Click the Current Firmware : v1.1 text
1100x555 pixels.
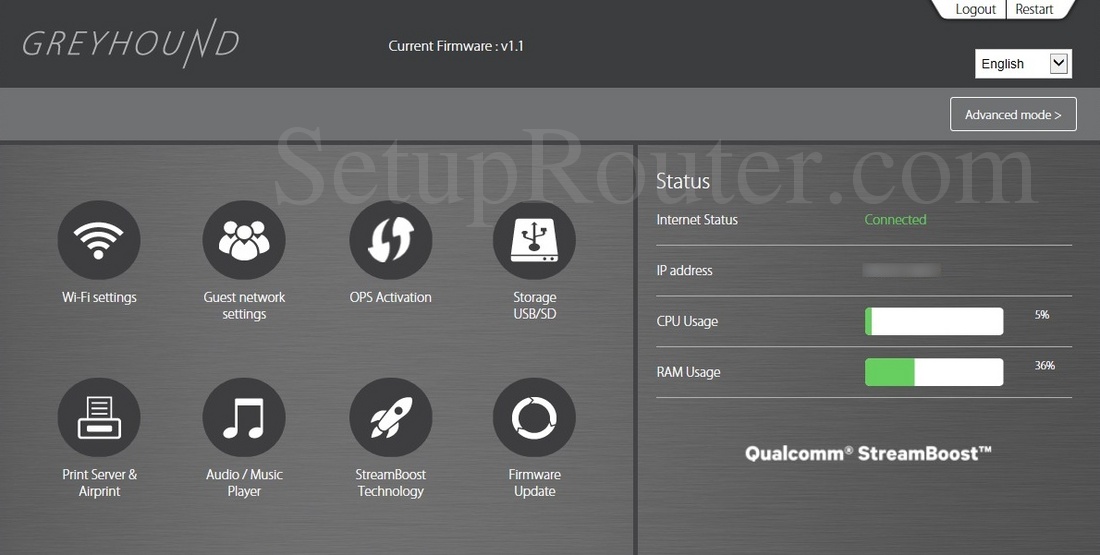tap(456, 46)
